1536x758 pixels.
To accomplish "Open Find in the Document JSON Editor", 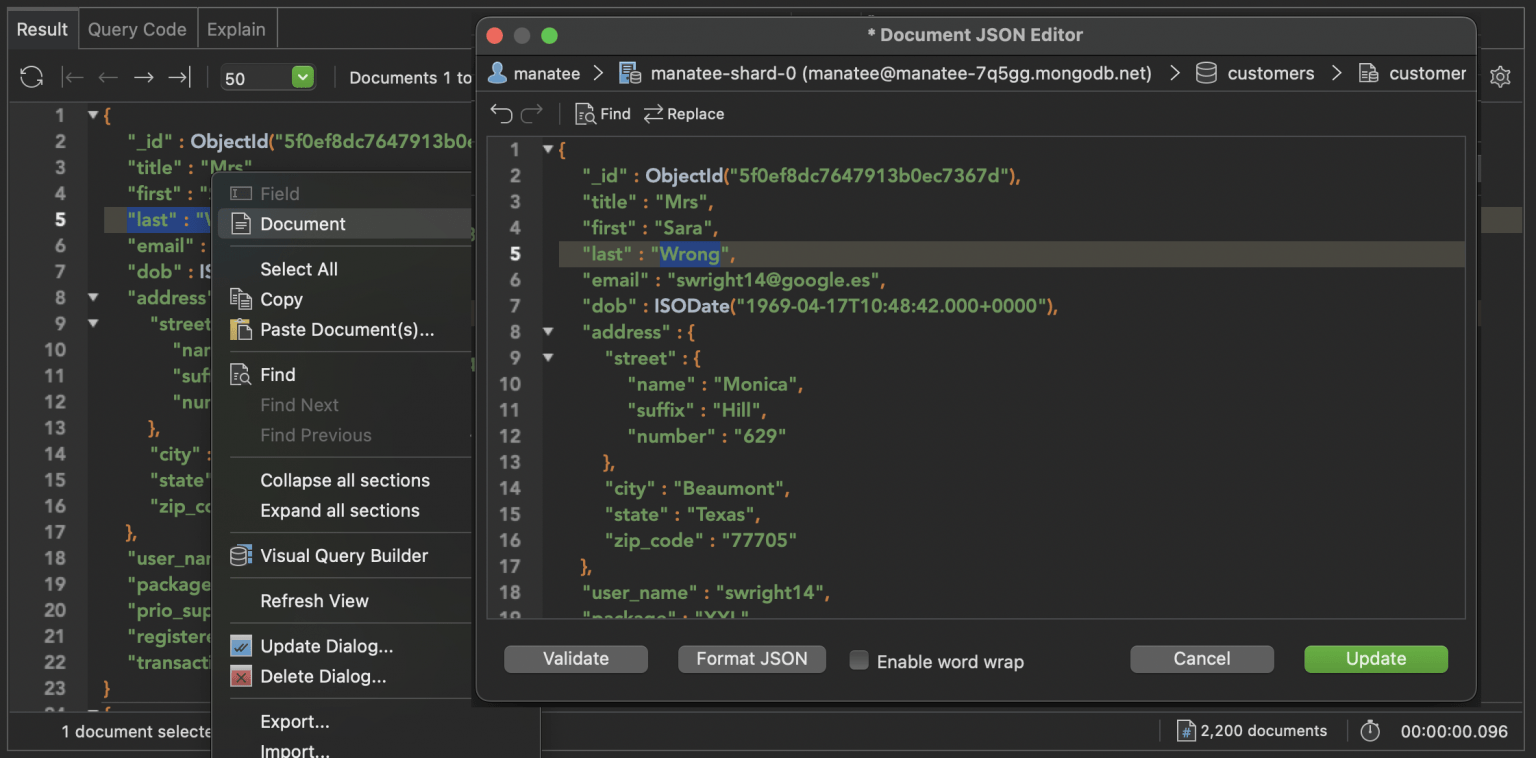I will [602, 113].
